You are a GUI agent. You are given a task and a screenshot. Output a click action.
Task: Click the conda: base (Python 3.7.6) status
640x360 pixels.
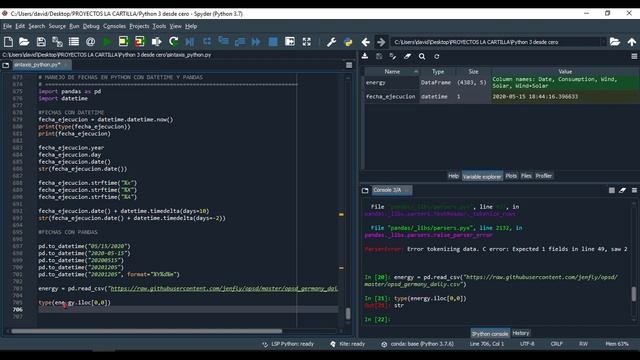coord(418,344)
